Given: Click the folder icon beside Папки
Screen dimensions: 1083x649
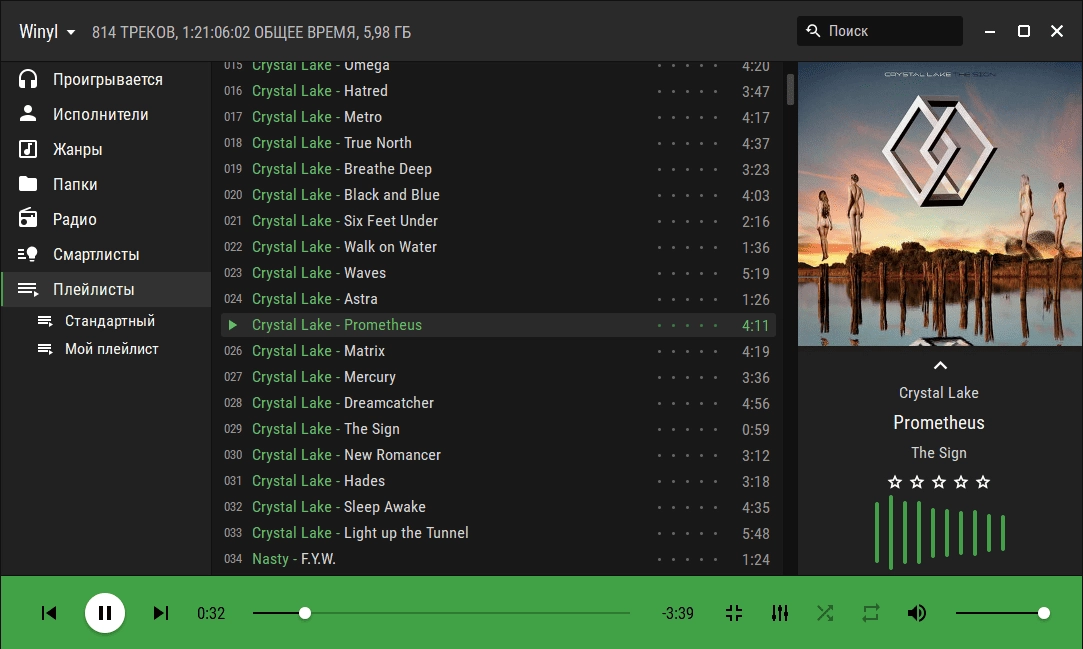Looking at the screenshot, I should pos(28,184).
